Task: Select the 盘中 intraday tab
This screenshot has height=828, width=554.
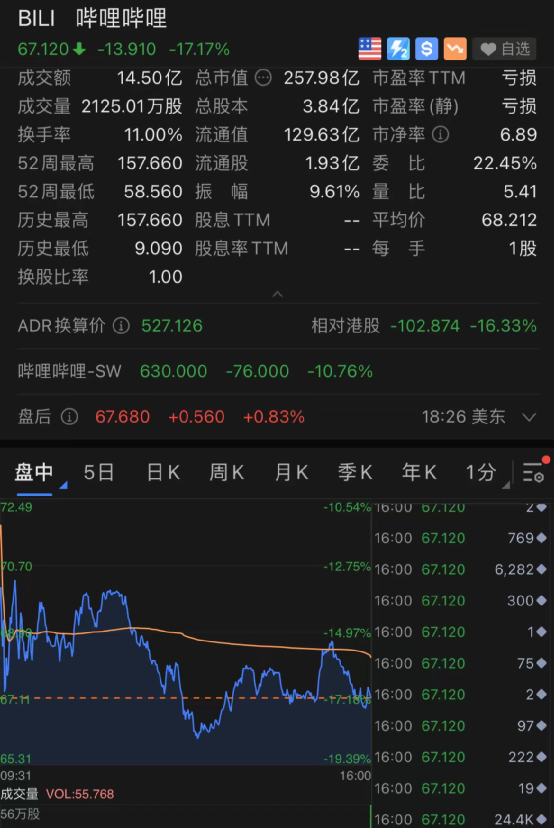Action: (x=34, y=472)
